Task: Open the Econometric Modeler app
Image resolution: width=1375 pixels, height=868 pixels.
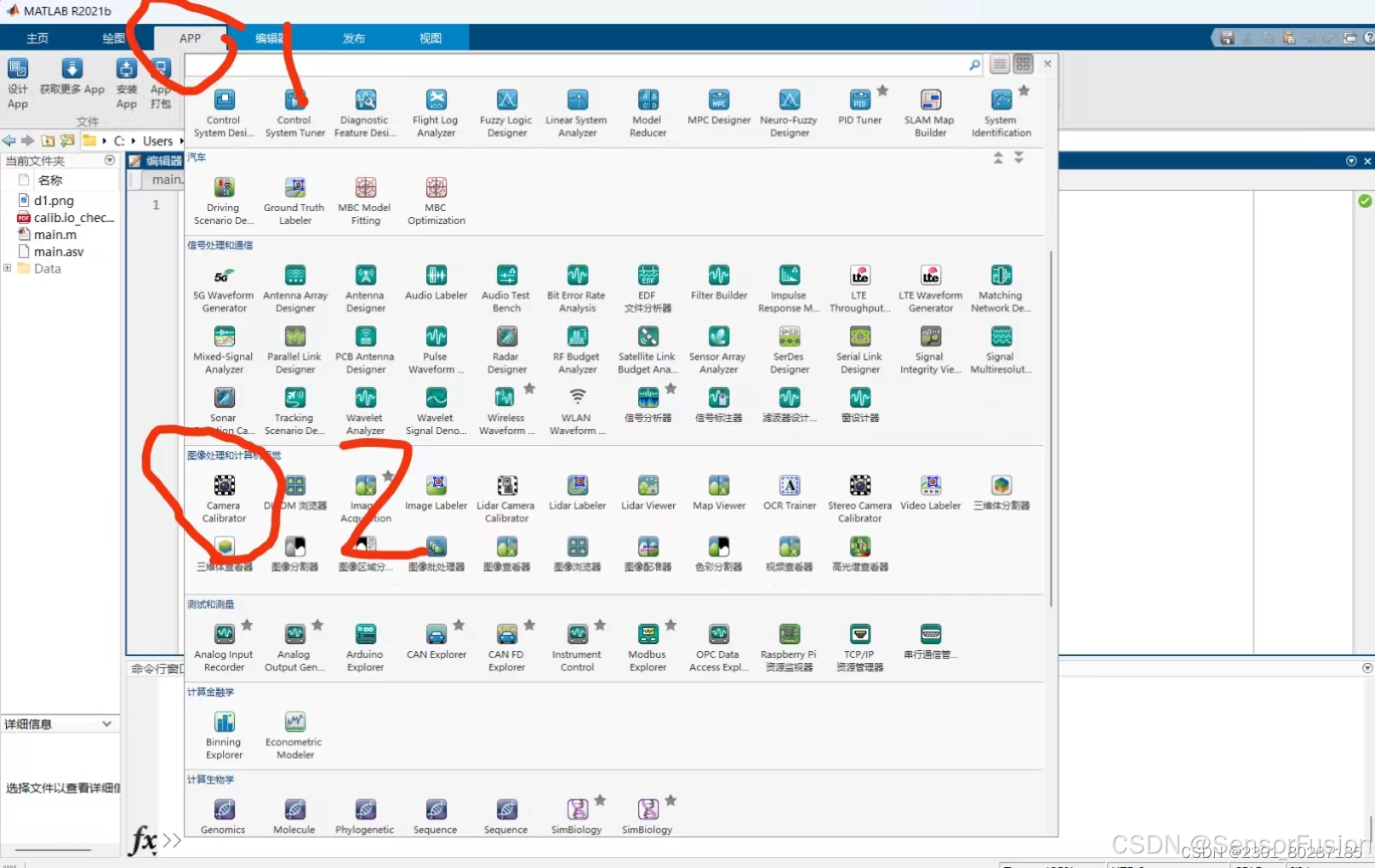Action: tap(294, 734)
